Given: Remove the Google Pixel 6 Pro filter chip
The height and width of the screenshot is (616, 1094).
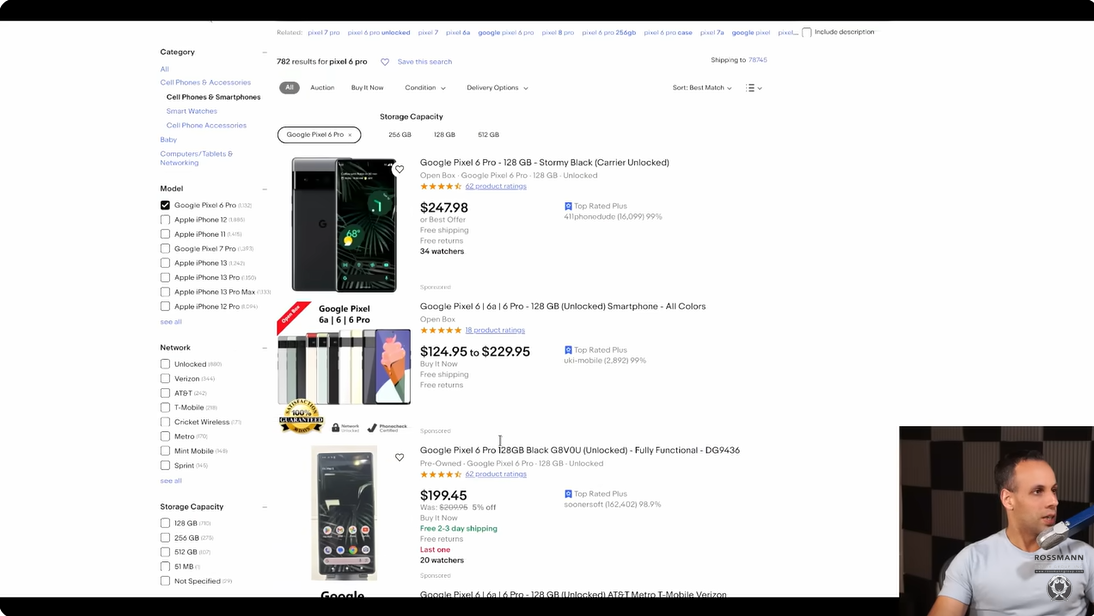Looking at the screenshot, I should (350, 135).
